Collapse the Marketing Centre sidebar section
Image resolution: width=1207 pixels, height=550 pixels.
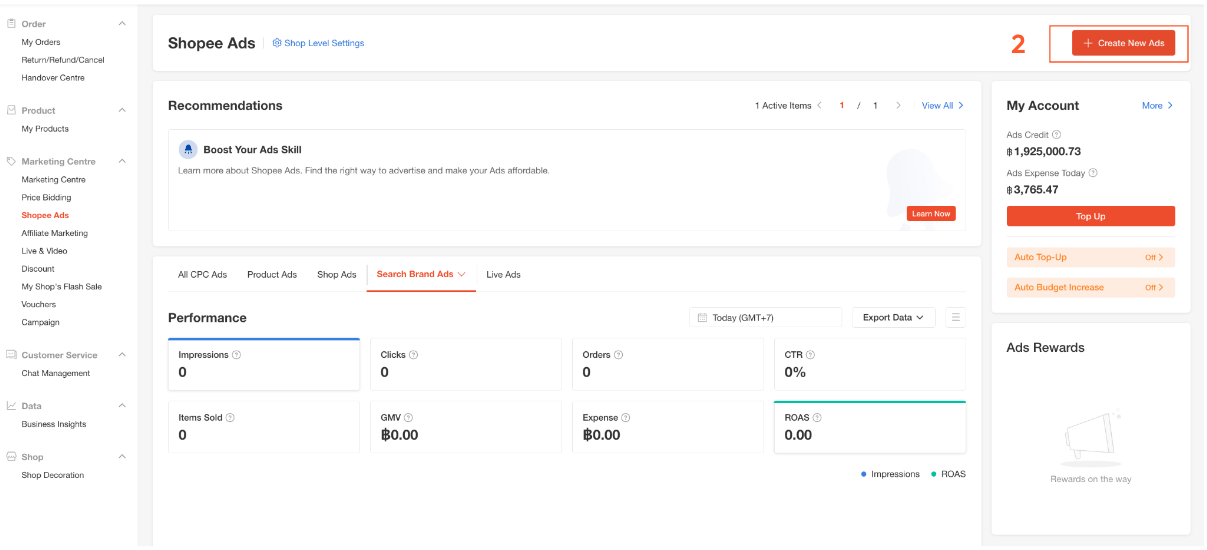pyautogui.click(x=122, y=161)
